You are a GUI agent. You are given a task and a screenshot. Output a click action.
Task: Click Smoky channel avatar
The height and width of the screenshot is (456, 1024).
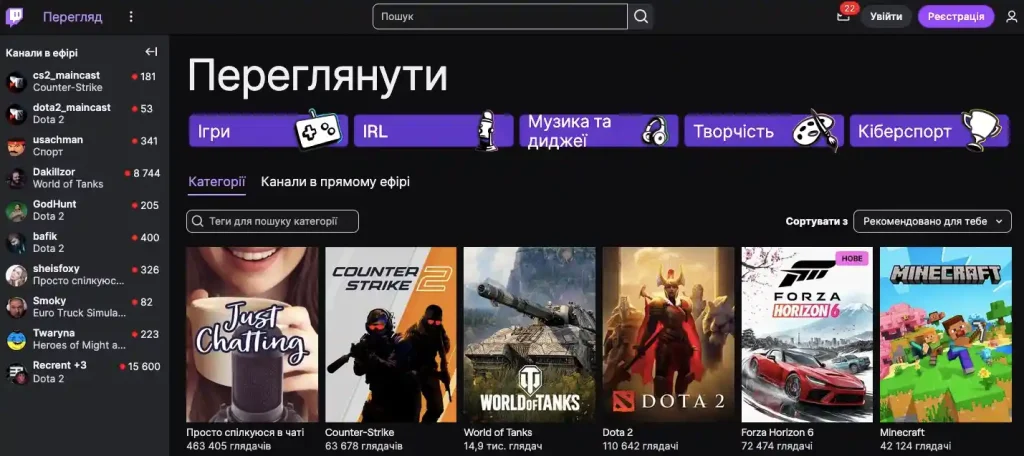[16, 307]
